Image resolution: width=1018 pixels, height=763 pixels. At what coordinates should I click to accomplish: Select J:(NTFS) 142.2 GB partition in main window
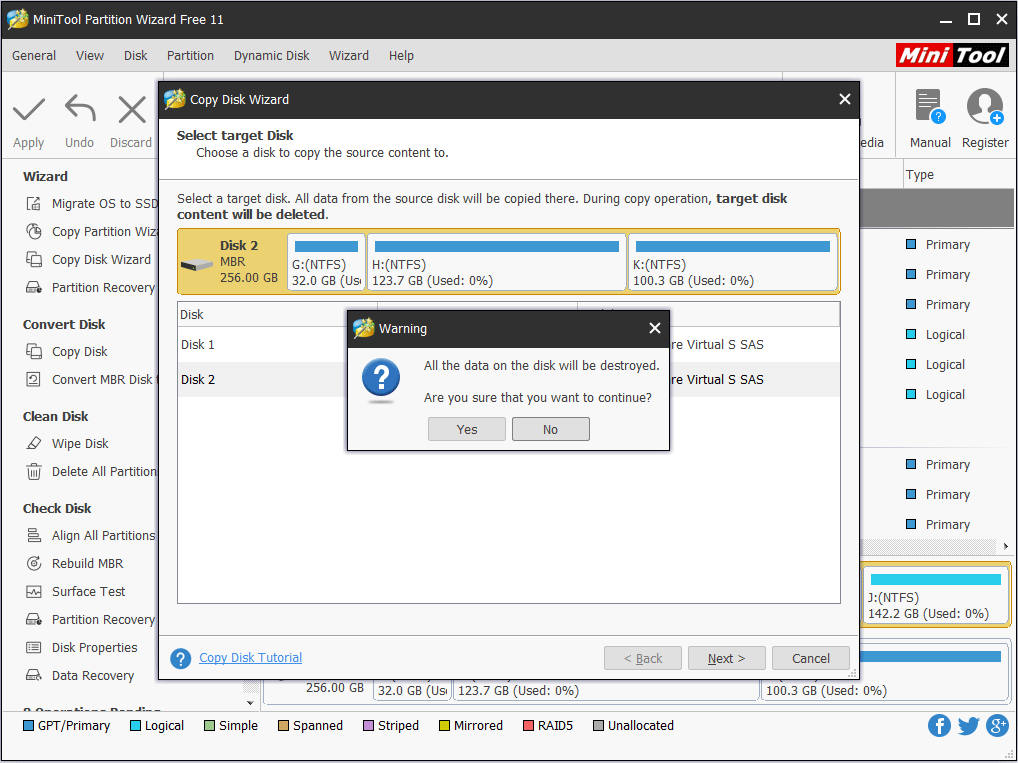point(935,595)
